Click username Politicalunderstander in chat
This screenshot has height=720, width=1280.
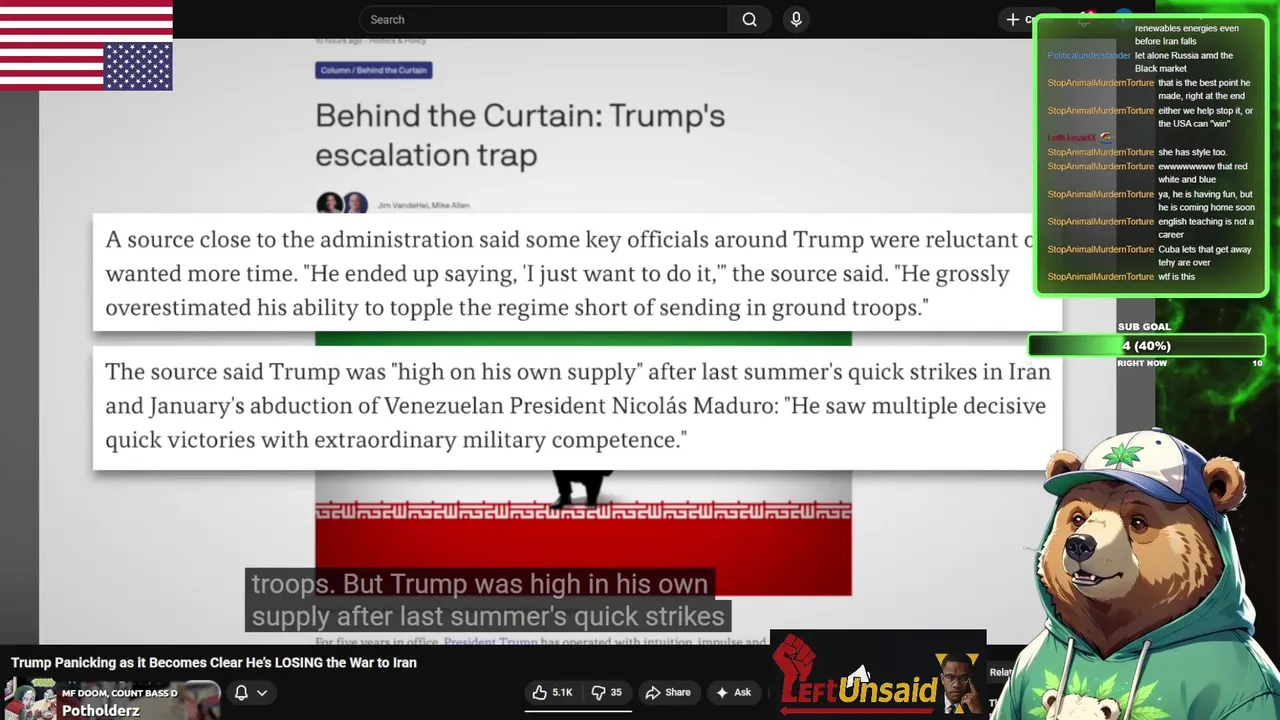pos(1089,56)
